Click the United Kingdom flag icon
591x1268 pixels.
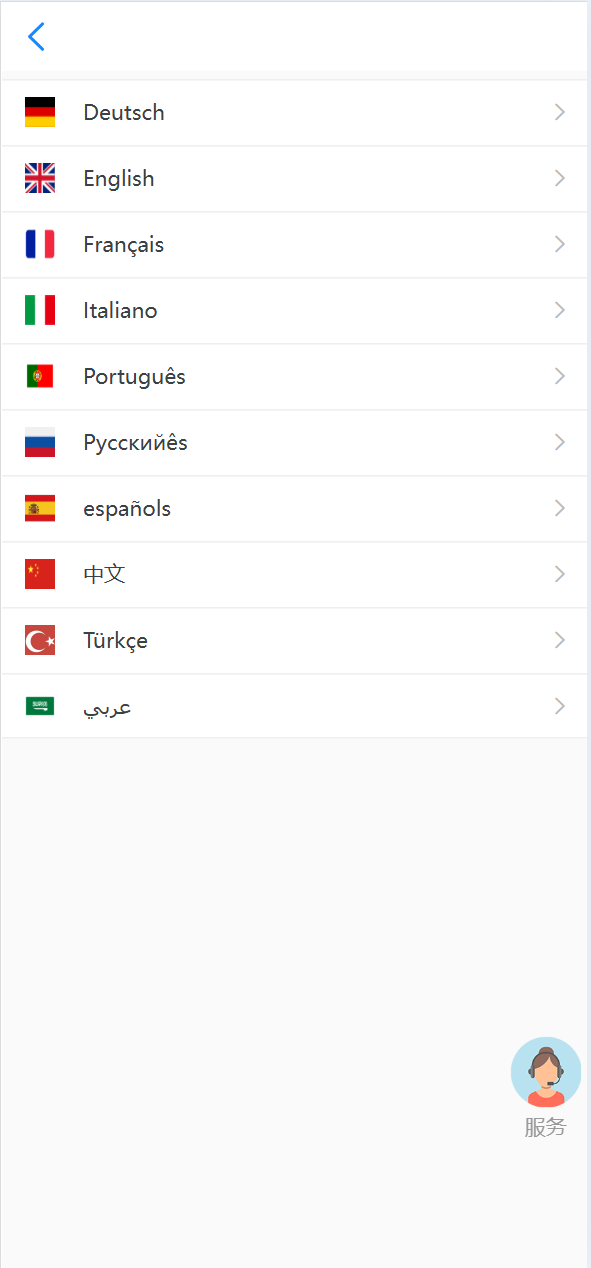40,178
